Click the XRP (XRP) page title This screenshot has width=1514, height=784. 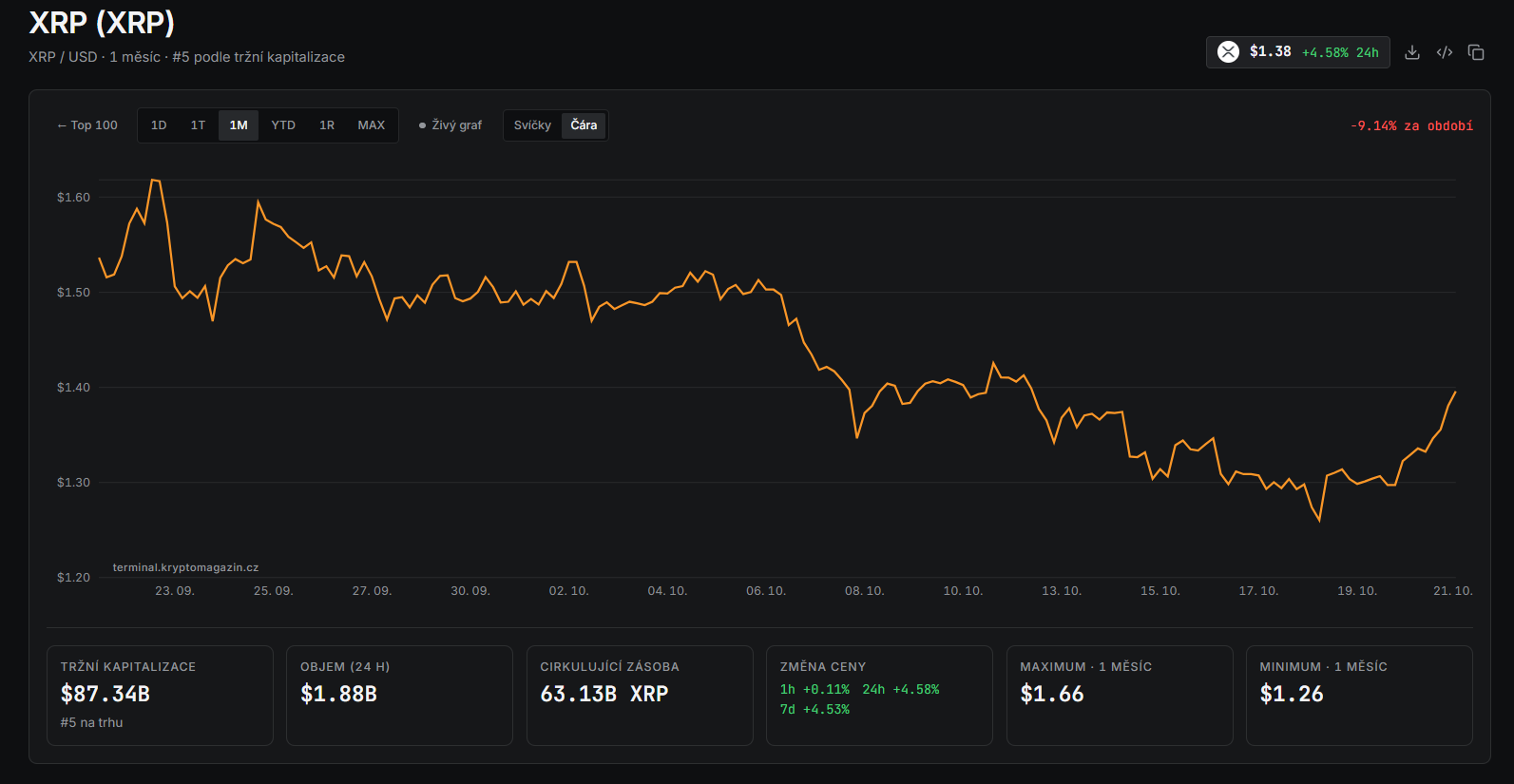(x=102, y=22)
